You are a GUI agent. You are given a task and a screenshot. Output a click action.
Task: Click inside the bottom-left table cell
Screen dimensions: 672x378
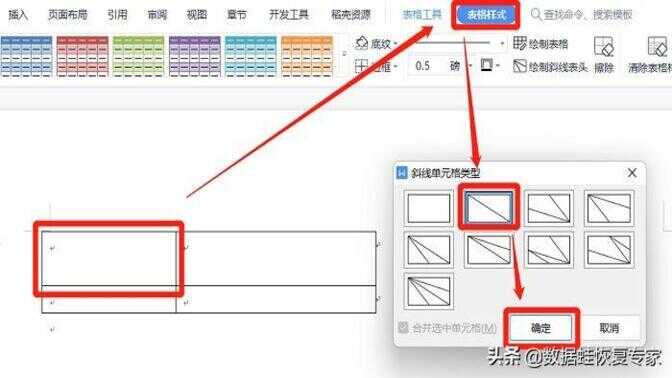[x=109, y=299]
